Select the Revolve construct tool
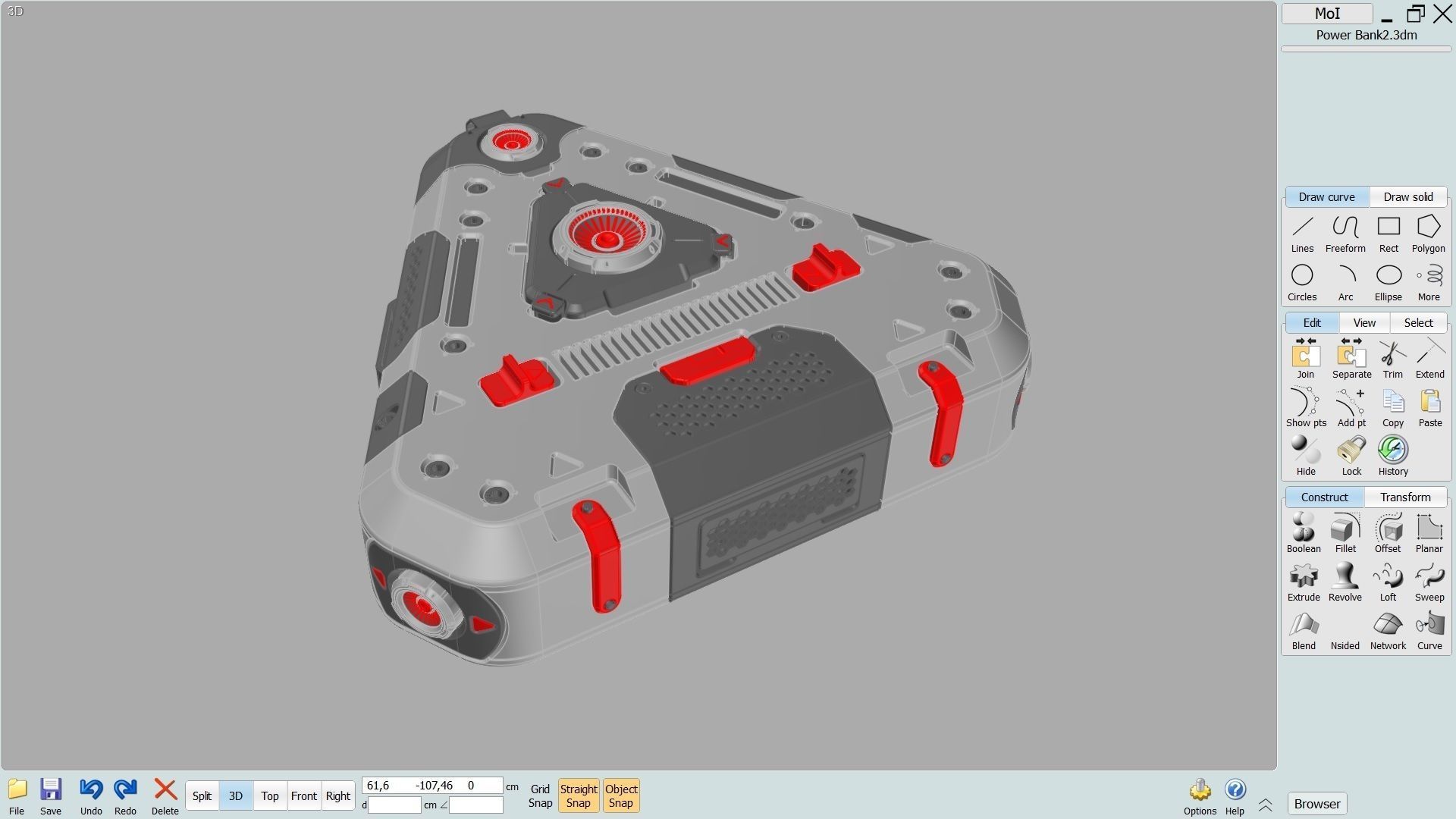The image size is (1456, 819). point(1345,582)
